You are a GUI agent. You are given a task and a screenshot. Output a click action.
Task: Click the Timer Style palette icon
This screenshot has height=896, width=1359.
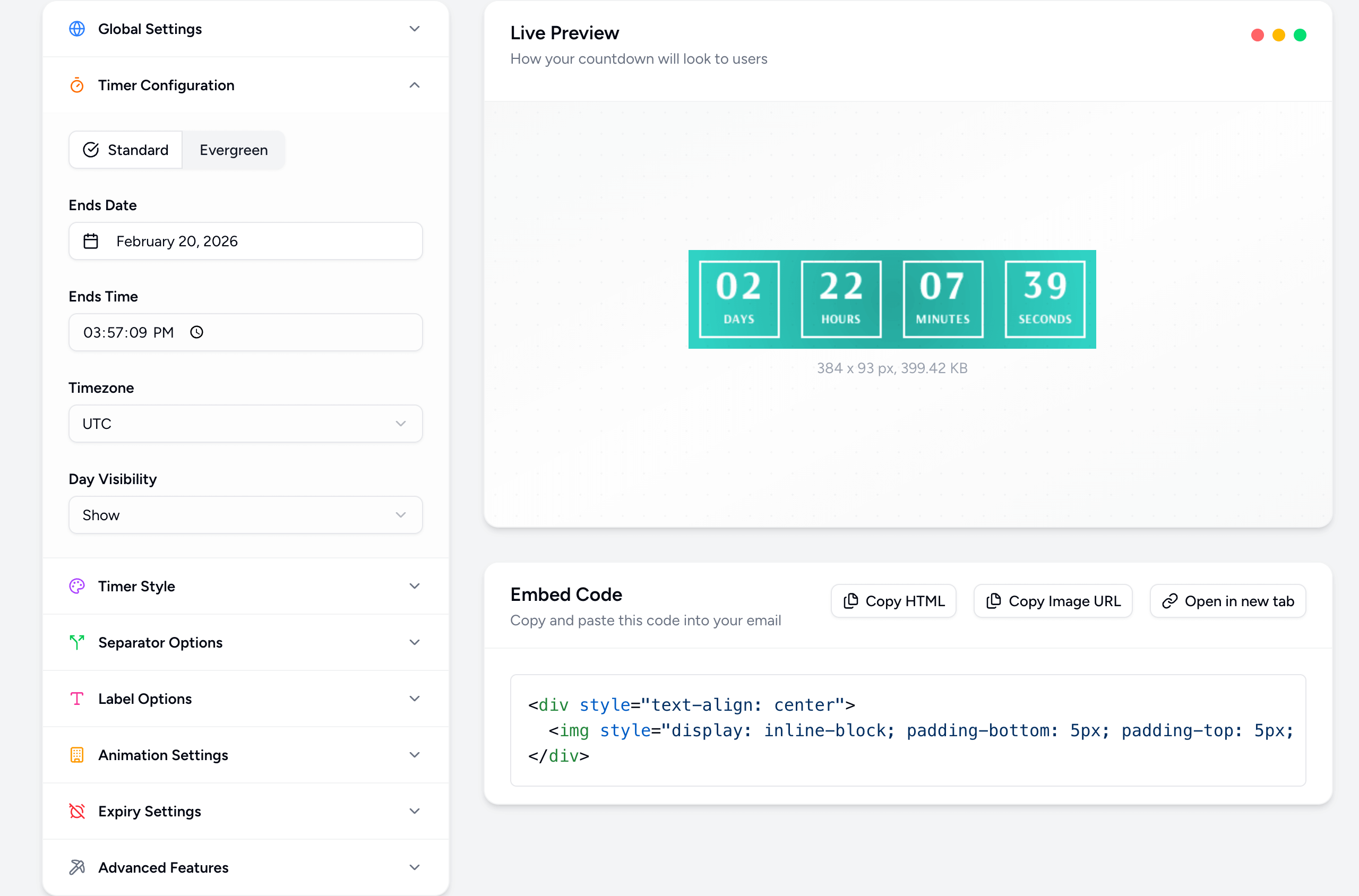(76, 585)
